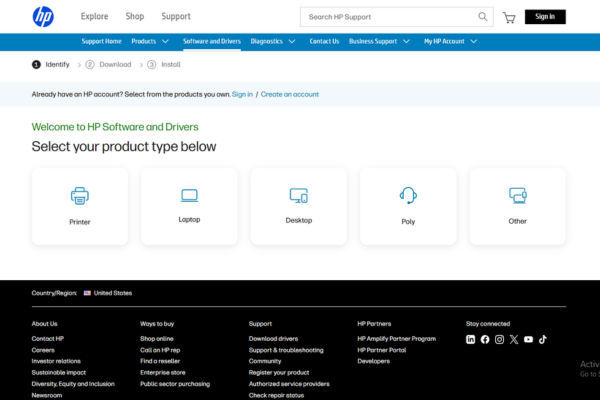This screenshot has height=400, width=600.
Task: Change the United States country/region setting
Action: coord(108,293)
